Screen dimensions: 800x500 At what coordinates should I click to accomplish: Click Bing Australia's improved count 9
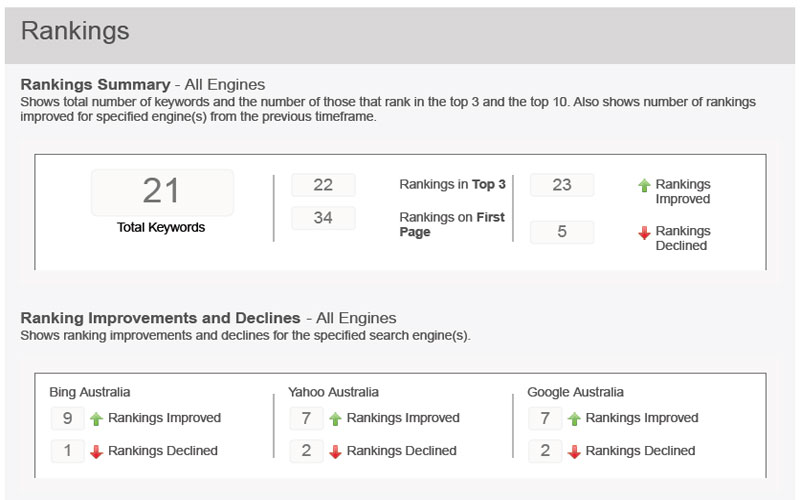pos(67,418)
